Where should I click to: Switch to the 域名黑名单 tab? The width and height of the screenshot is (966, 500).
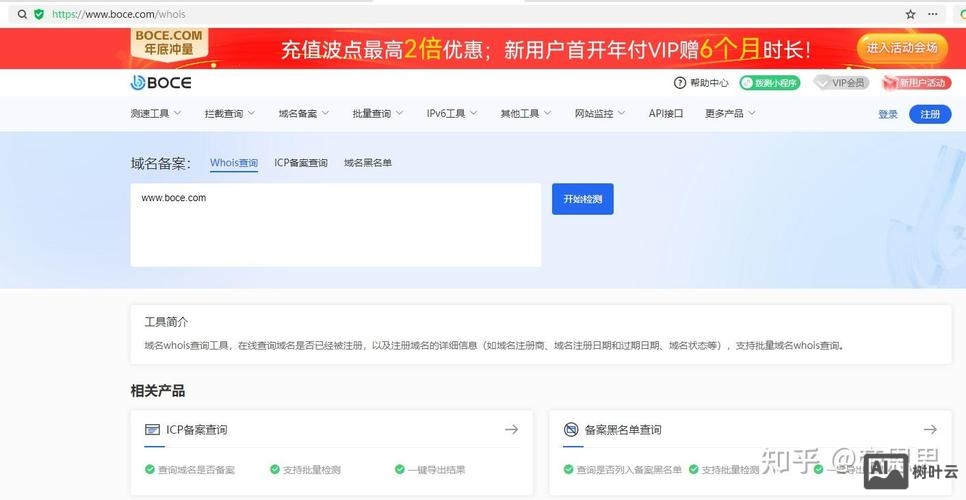click(368, 163)
